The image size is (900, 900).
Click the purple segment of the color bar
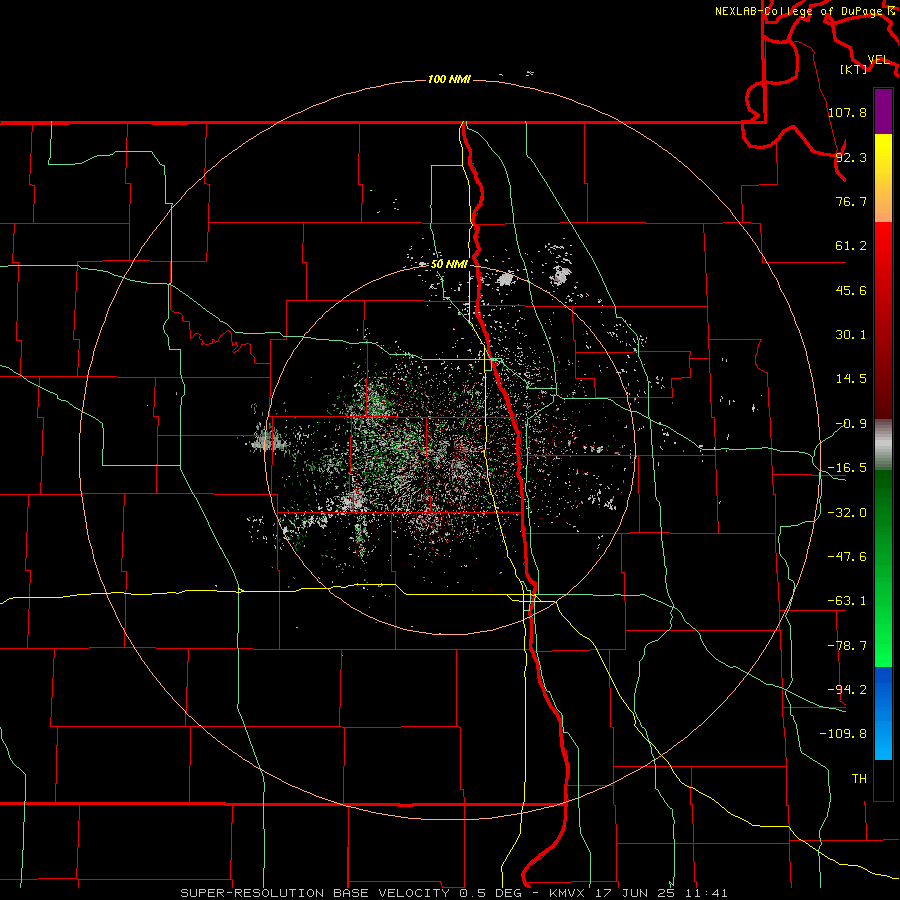pyautogui.click(x=883, y=111)
